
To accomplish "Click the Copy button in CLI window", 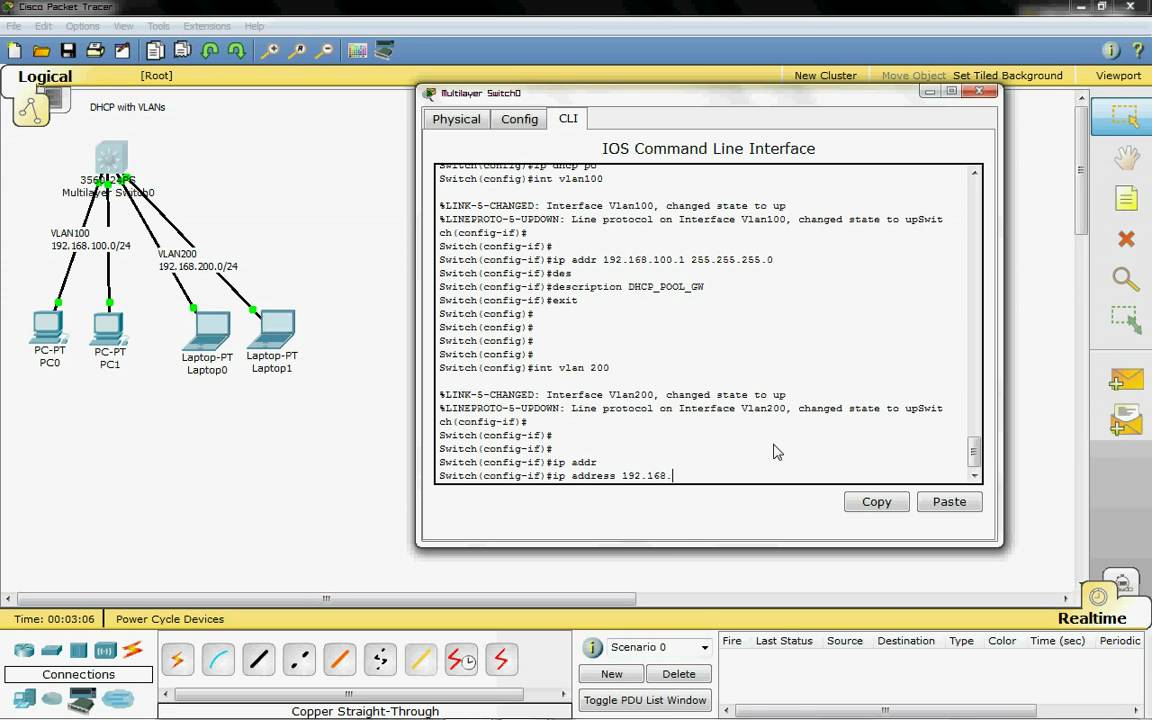I will click(876, 502).
